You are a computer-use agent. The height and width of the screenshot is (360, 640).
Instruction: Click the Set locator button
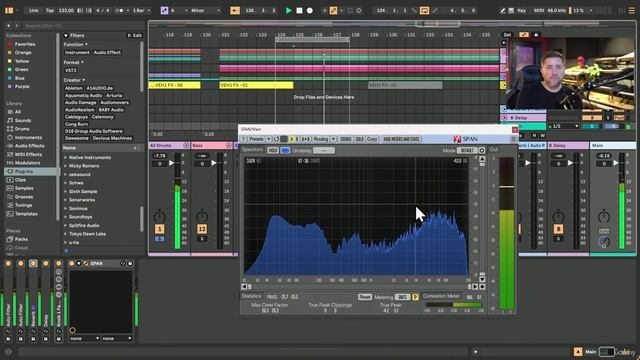coord(507,35)
